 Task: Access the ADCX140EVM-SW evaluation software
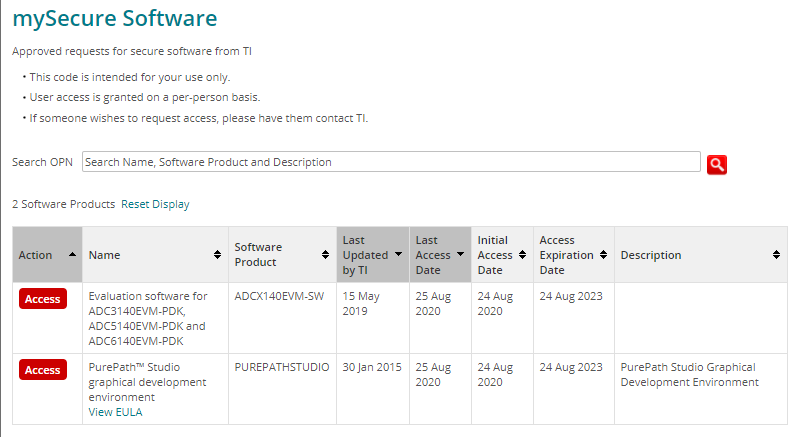tap(43, 299)
